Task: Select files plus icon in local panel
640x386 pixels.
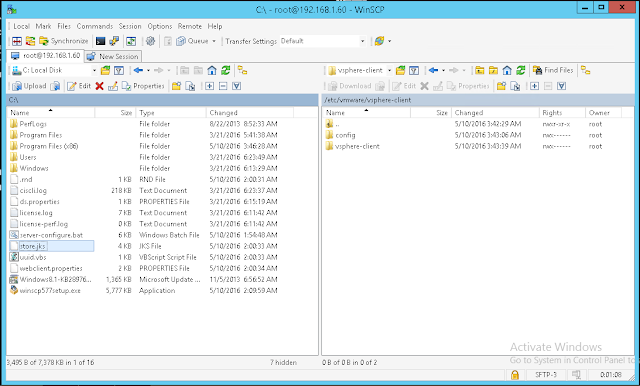Action: 209,86
